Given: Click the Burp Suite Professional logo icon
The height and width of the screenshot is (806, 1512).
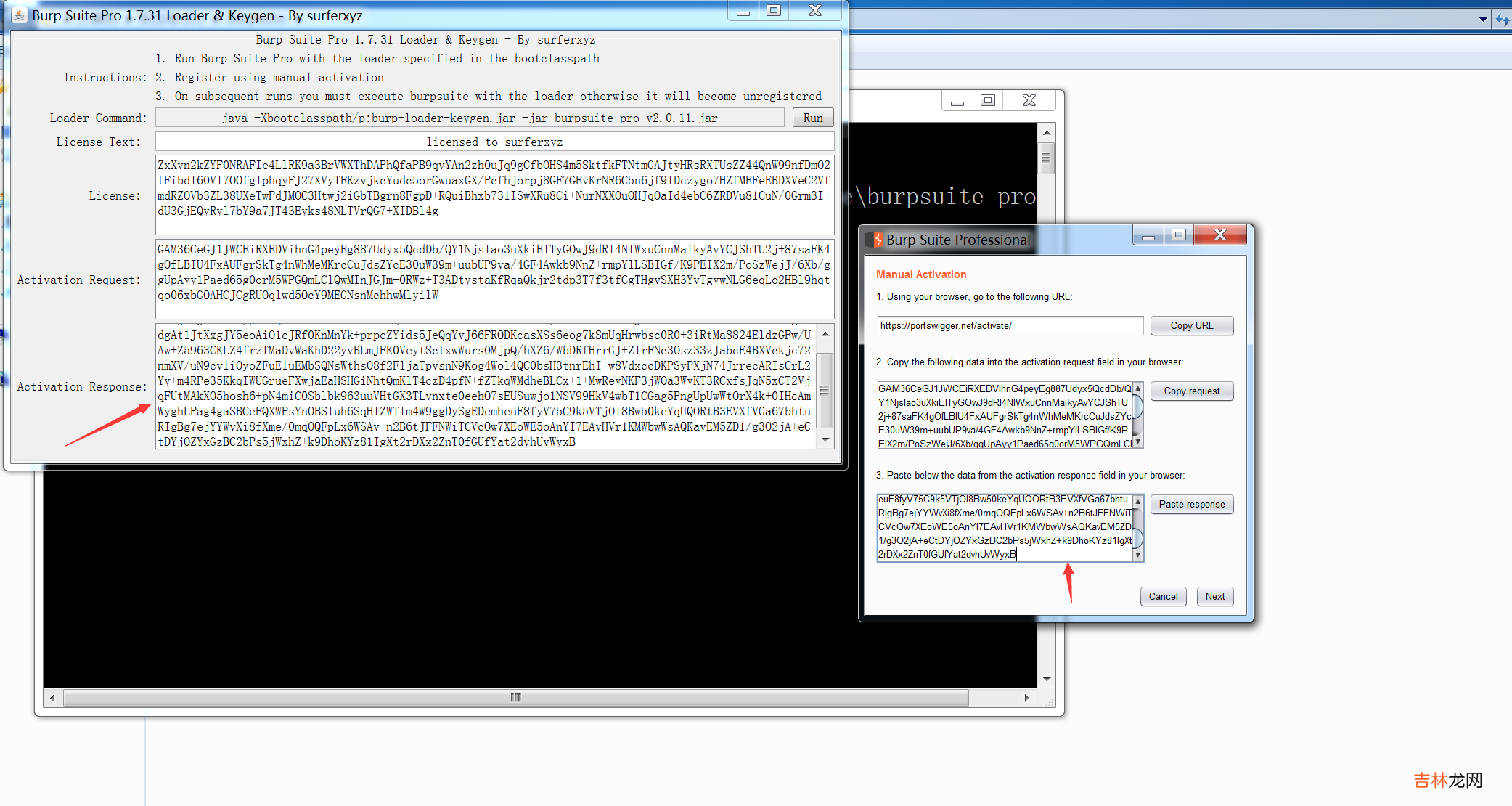Looking at the screenshot, I should point(874,240).
